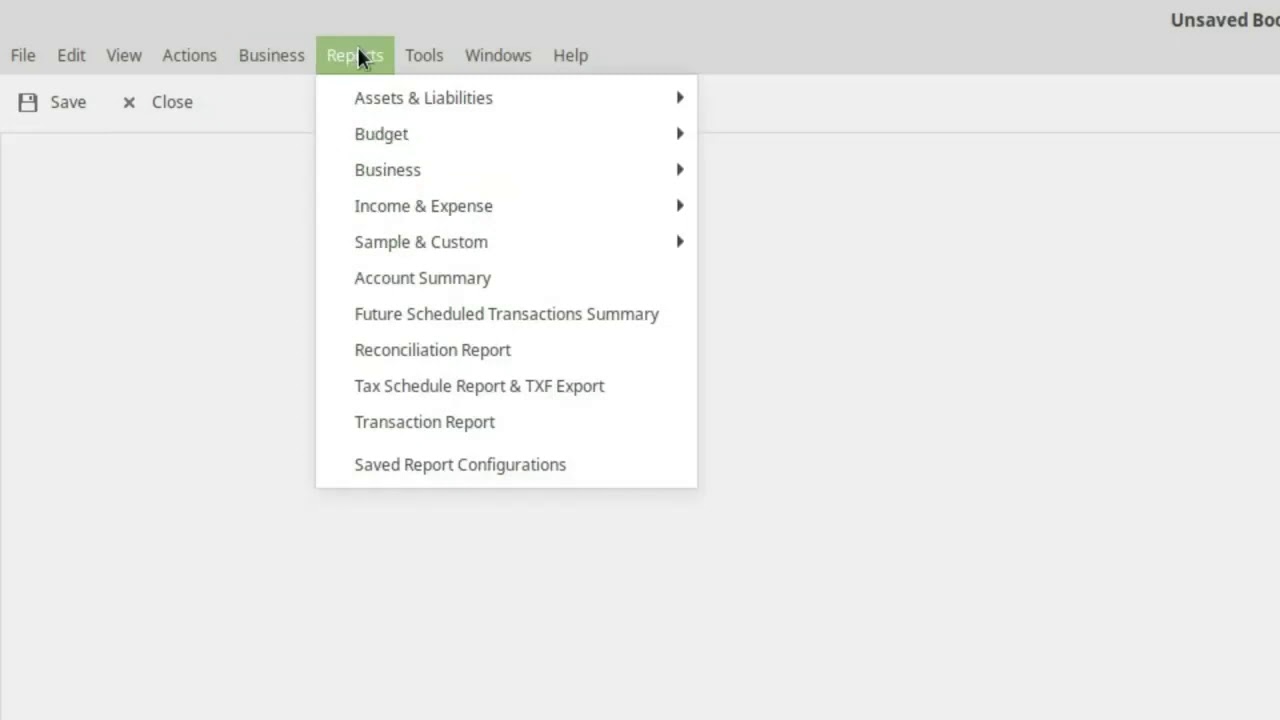
Task: Open Future Scheduled Transactions Summary report
Action: [506, 314]
